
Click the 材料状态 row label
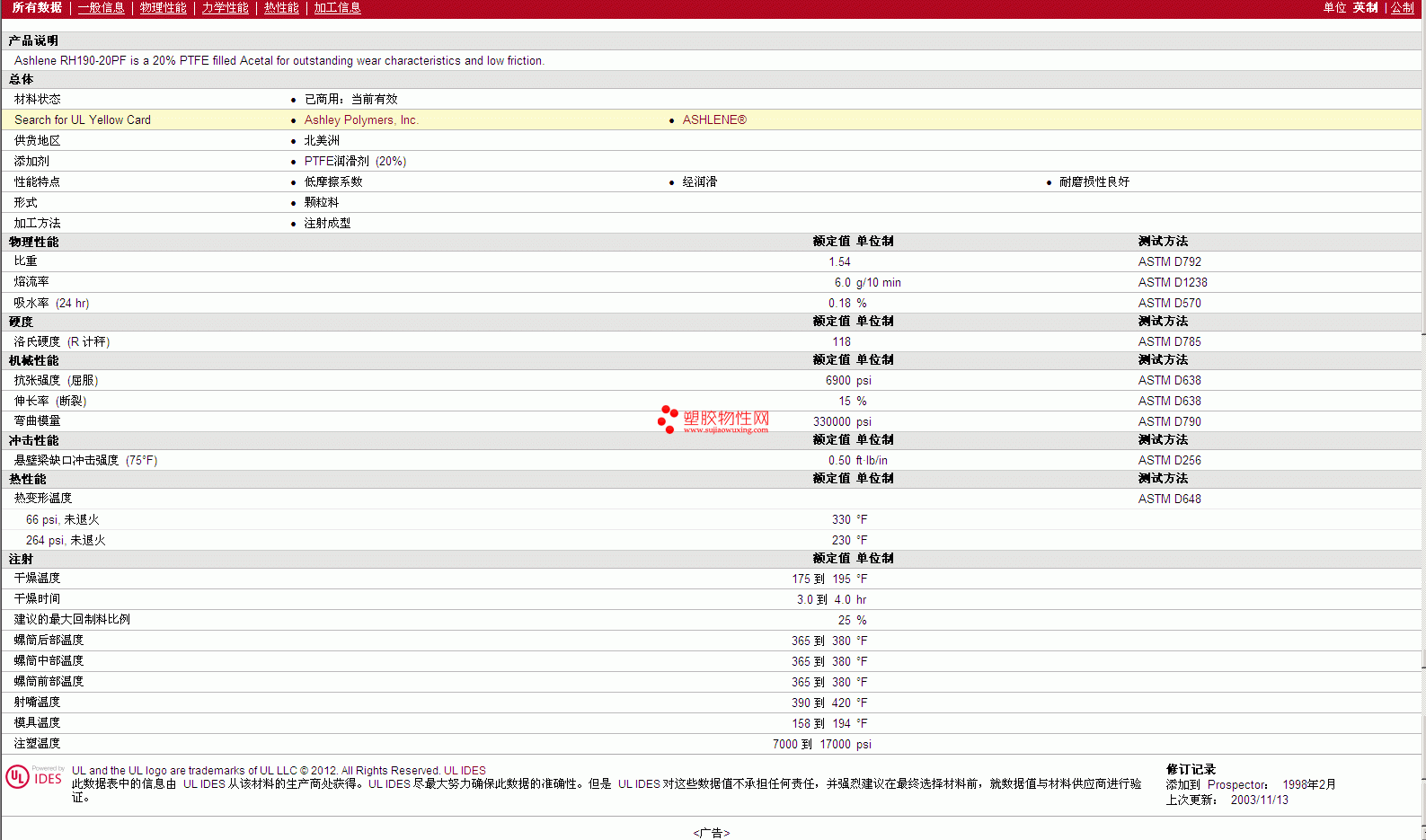click(38, 100)
